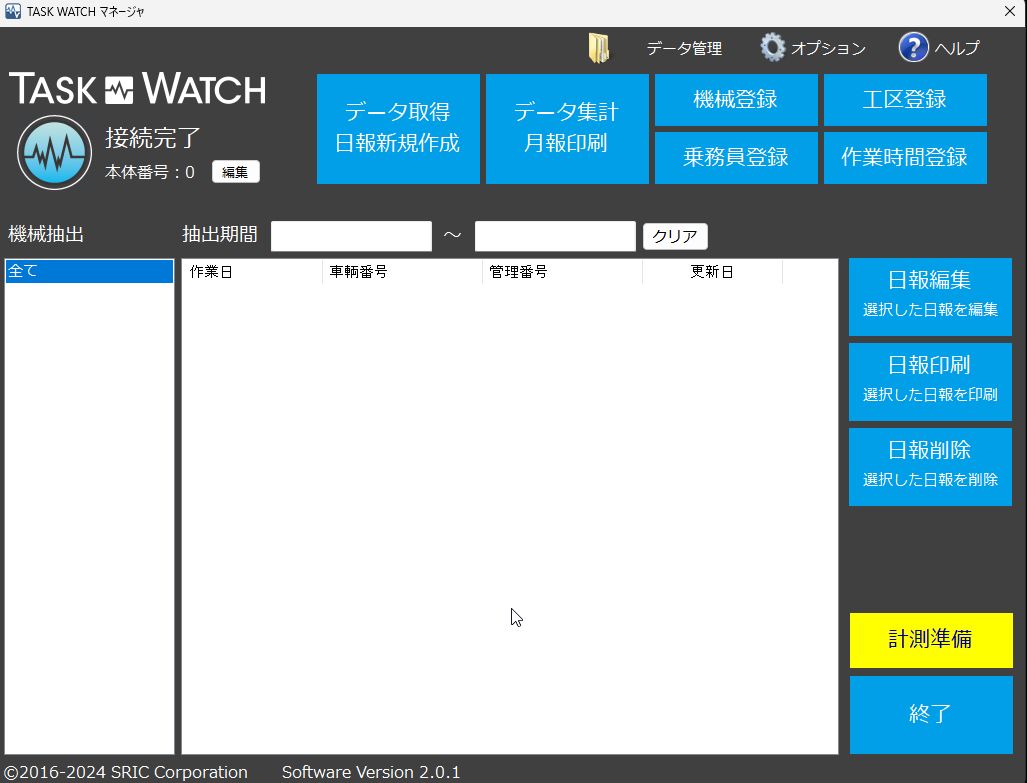Select 全て in the machine list
Viewport: 1027px width, 783px height.
click(89, 271)
